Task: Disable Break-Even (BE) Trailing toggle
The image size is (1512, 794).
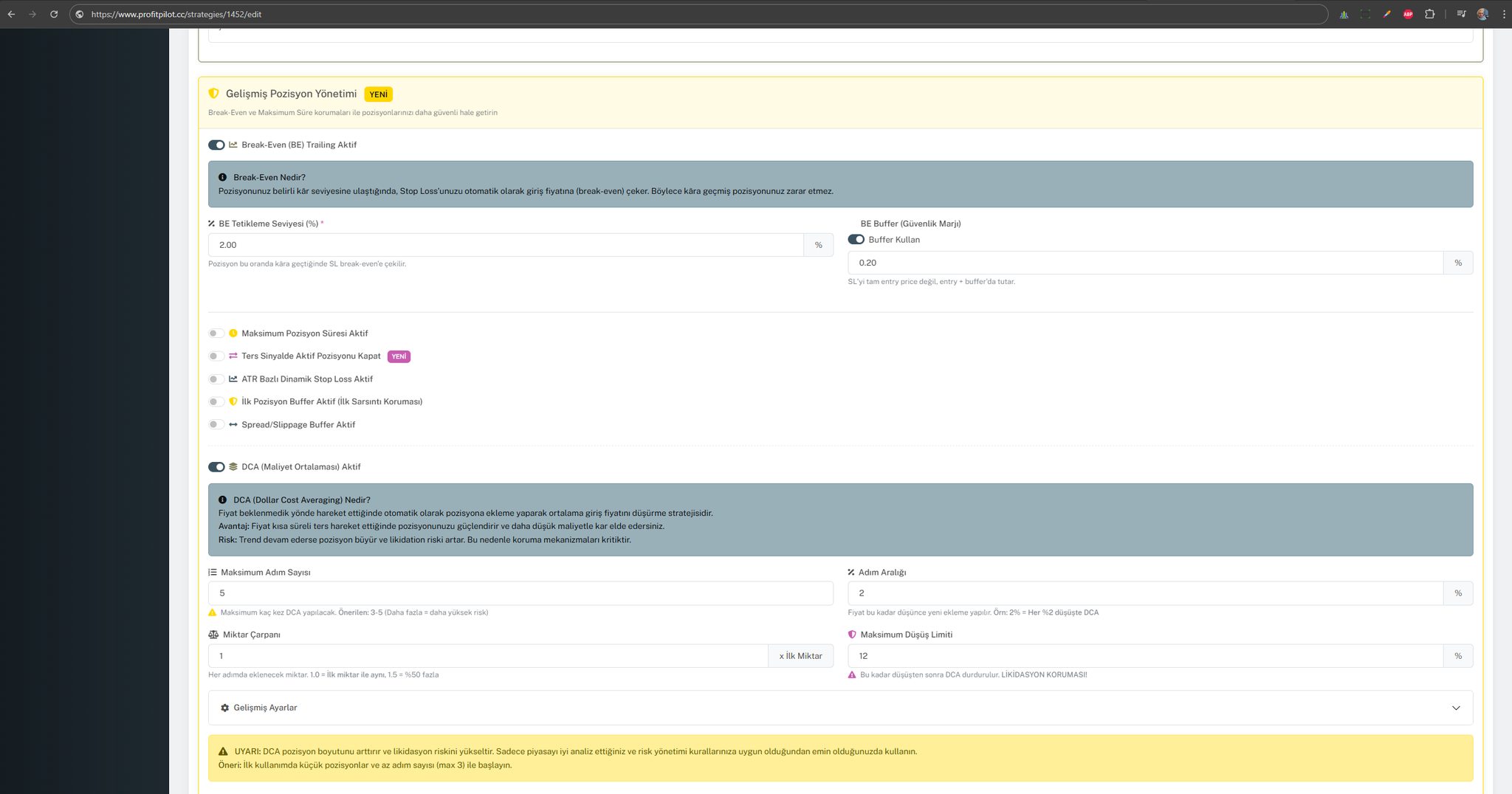Action: point(216,145)
